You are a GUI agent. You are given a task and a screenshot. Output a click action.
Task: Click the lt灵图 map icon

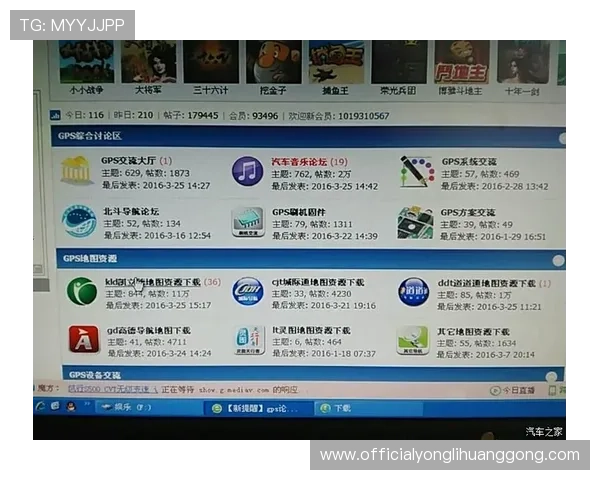coord(249,340)
